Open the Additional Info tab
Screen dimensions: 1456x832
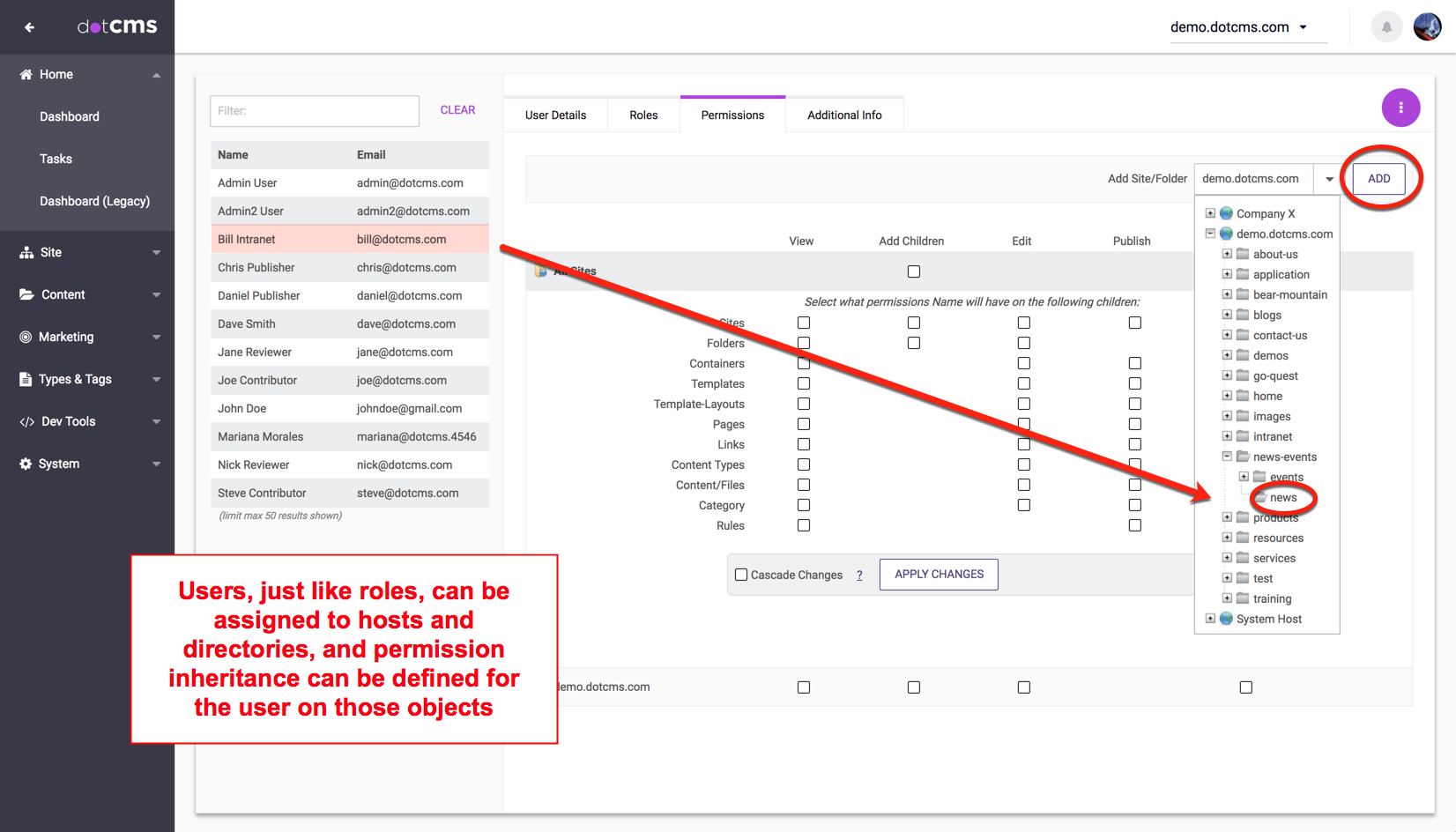pos(844,115)
